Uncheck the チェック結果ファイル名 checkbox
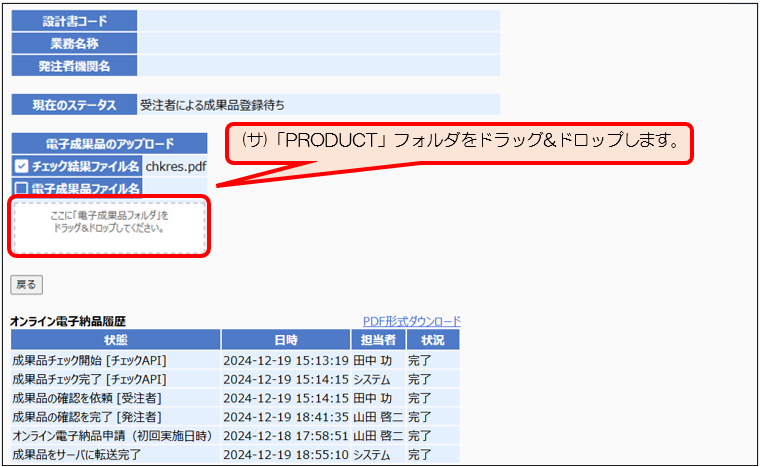The width and height of the screenshot is (761, 467). click(21, 166)
